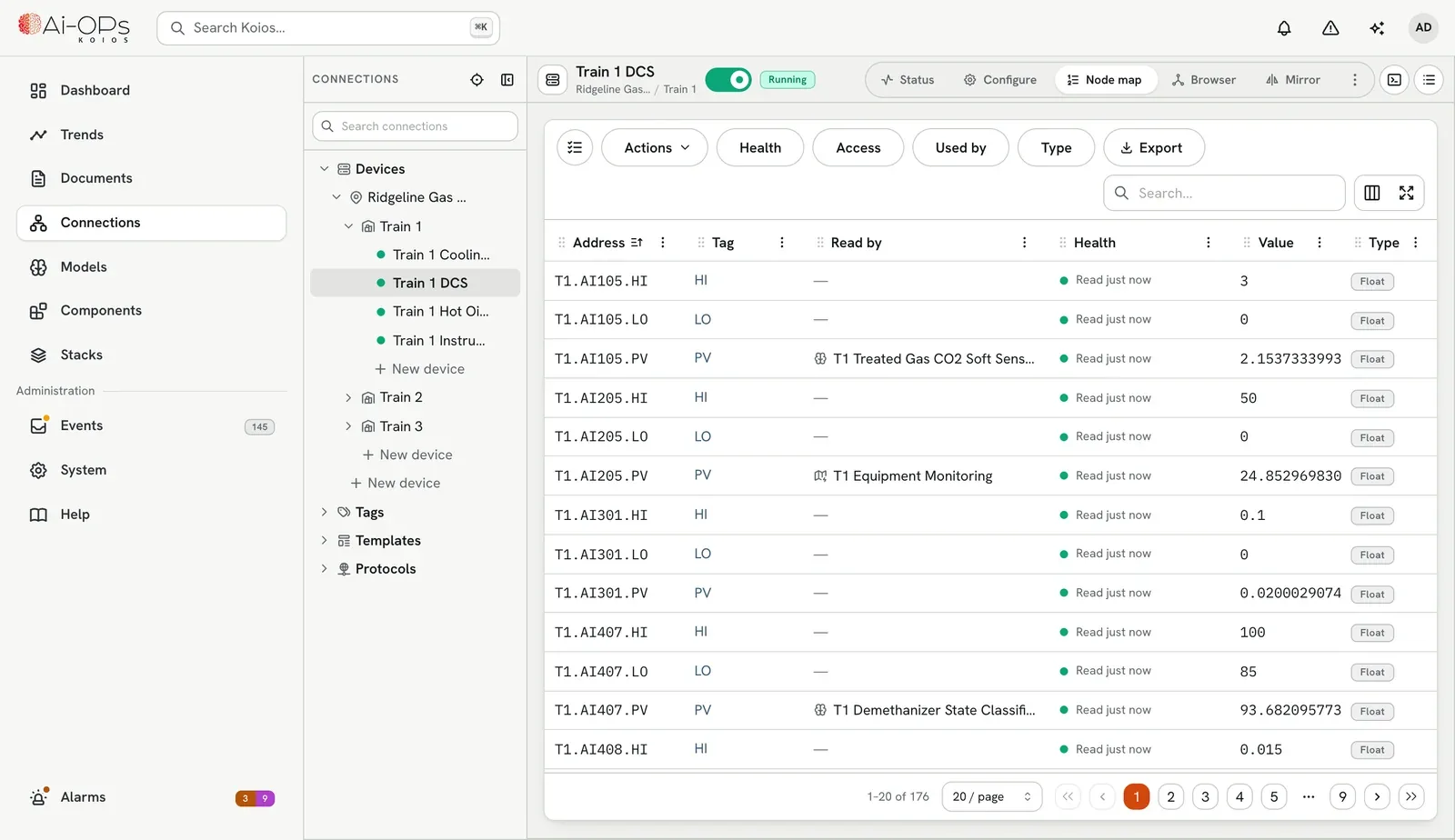Image resolution: width=1455 pixels, height=840 pixels.
Task: Switch to the Configure tab
Action: pos(1000,80)
